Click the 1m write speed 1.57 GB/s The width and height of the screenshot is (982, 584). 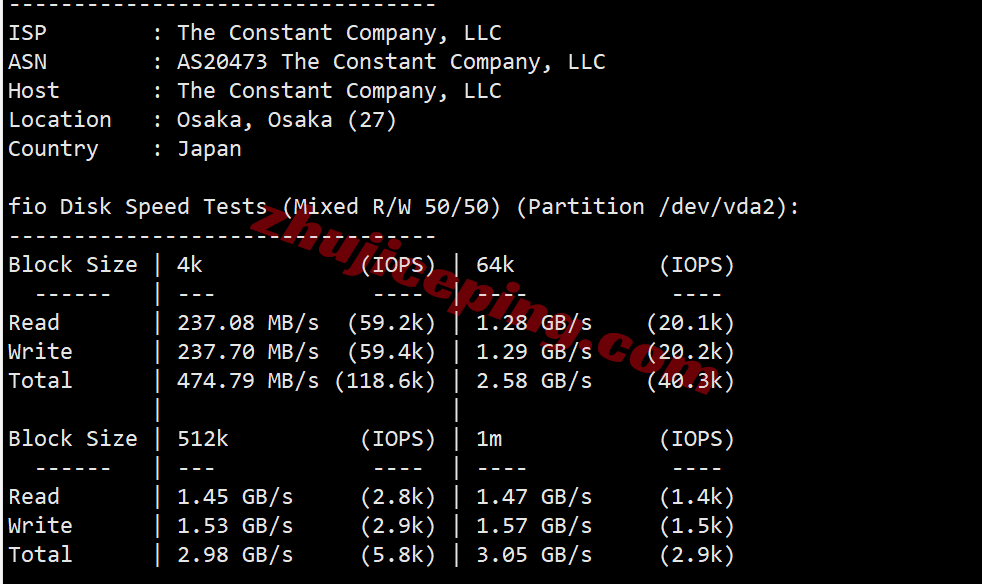tap(534, 526)
